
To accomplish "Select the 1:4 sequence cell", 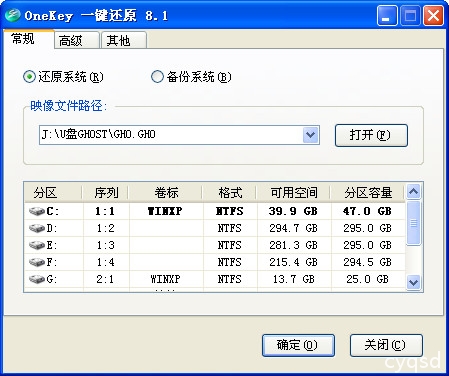I will pos(106,262).
